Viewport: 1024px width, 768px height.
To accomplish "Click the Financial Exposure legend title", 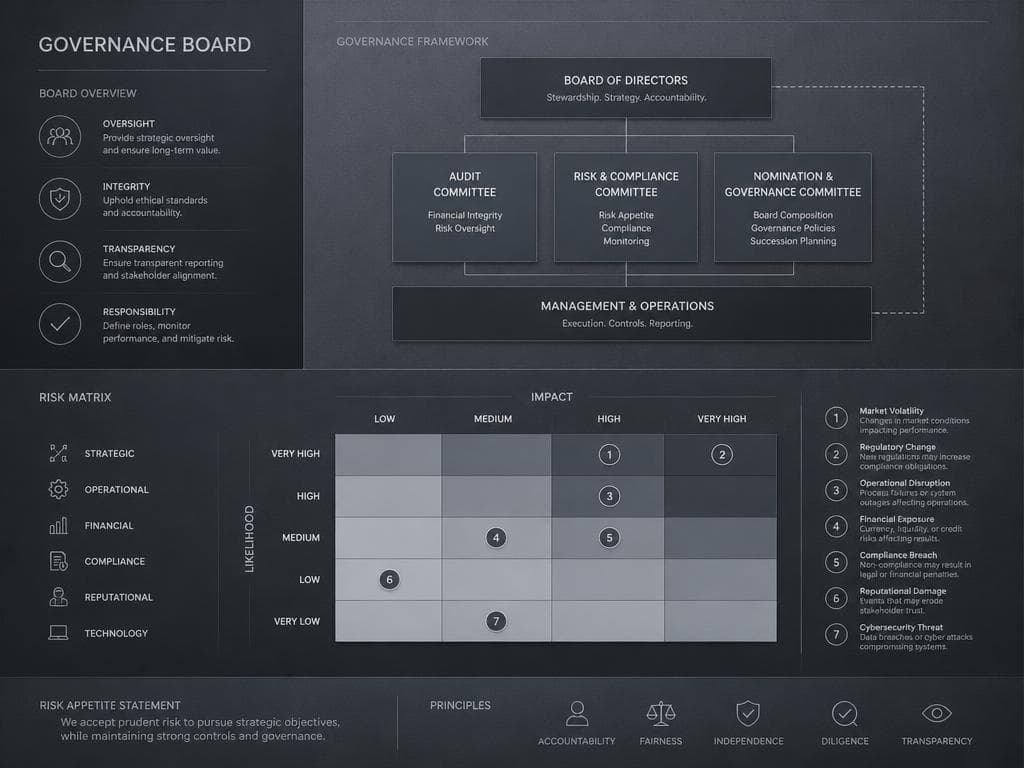I will click(x=897, y=519).
